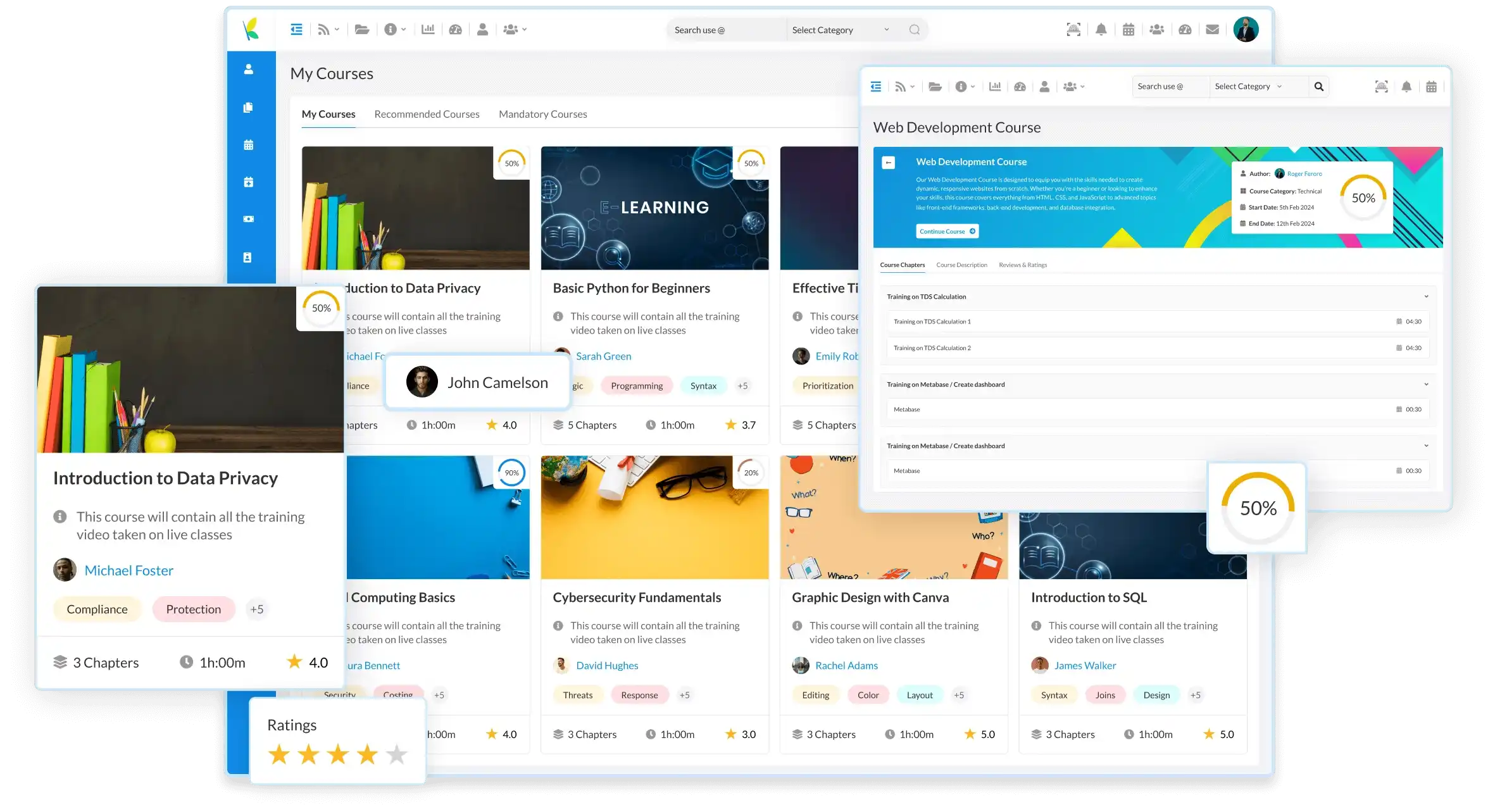Viewport: 1495px width, 812px height.
Task: Select Reviews & Ratings tab
Action: pyautogui.click(x=1023, y=265)
